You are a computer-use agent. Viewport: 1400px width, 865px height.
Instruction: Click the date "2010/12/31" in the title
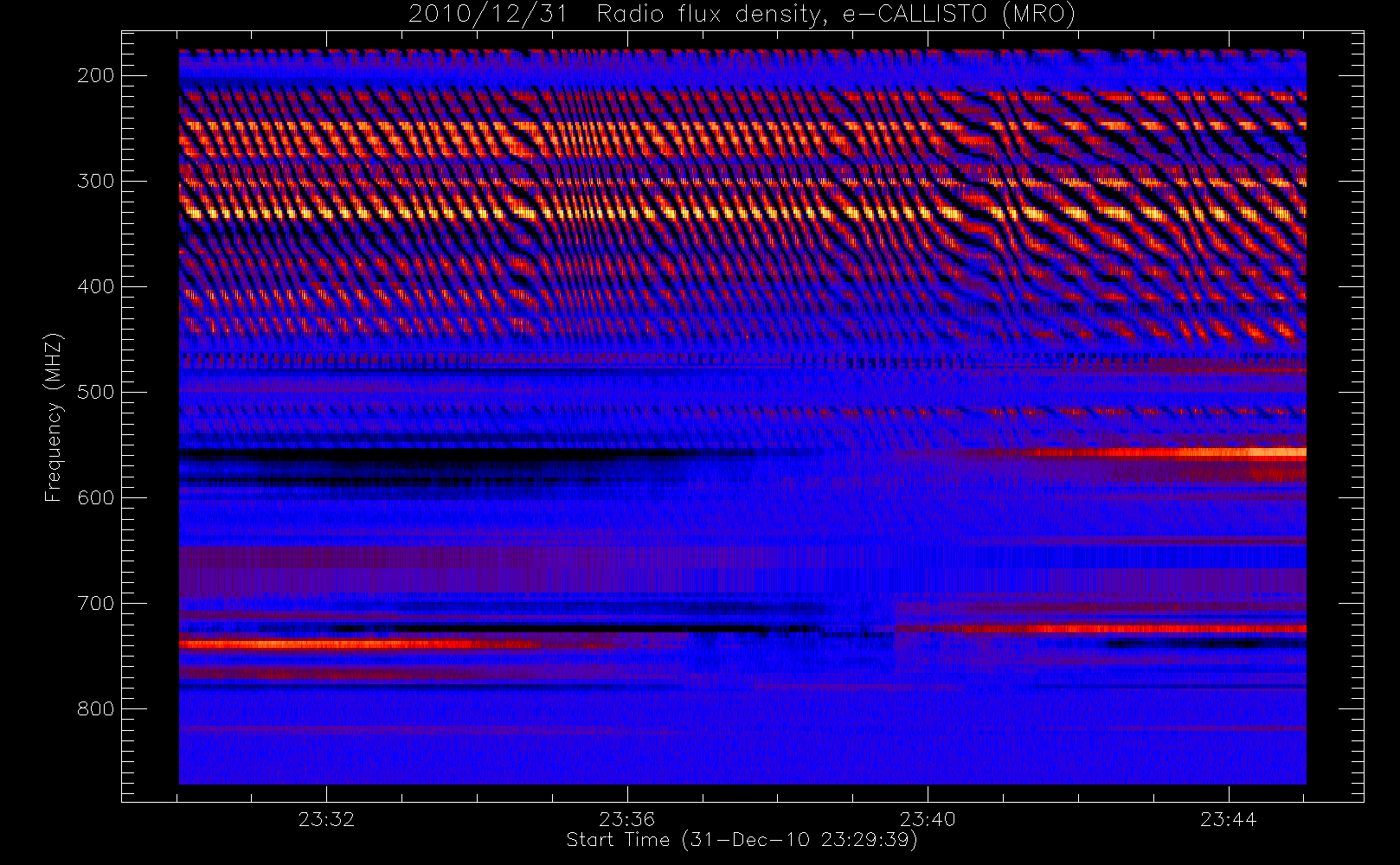[x=488, y=15]
